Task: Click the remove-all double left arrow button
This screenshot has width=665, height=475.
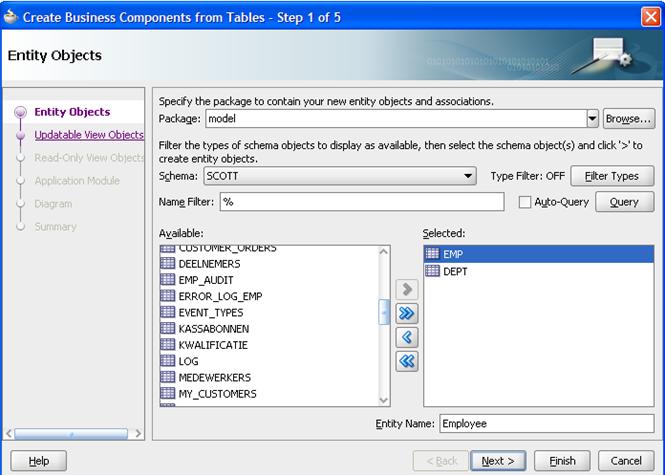Action: 407,361
